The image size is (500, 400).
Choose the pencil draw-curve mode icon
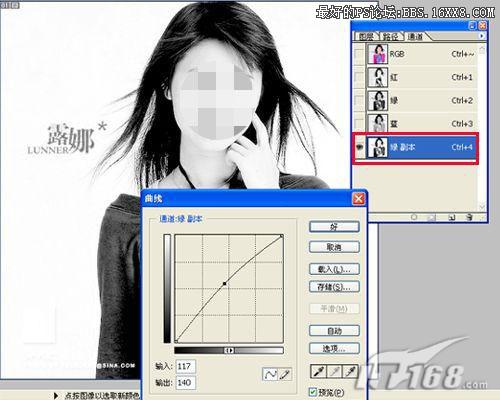click(x=285, y=374)
